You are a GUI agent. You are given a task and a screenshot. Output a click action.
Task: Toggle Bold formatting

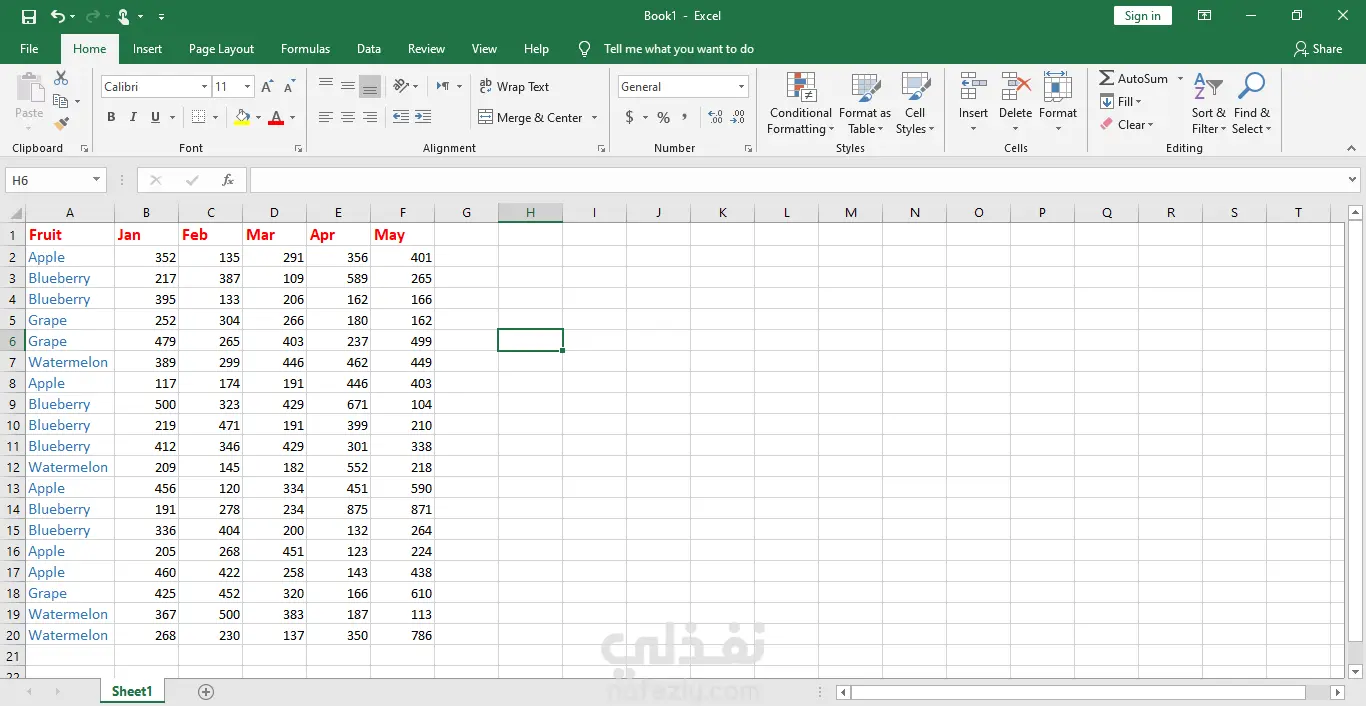pos(112,117)
